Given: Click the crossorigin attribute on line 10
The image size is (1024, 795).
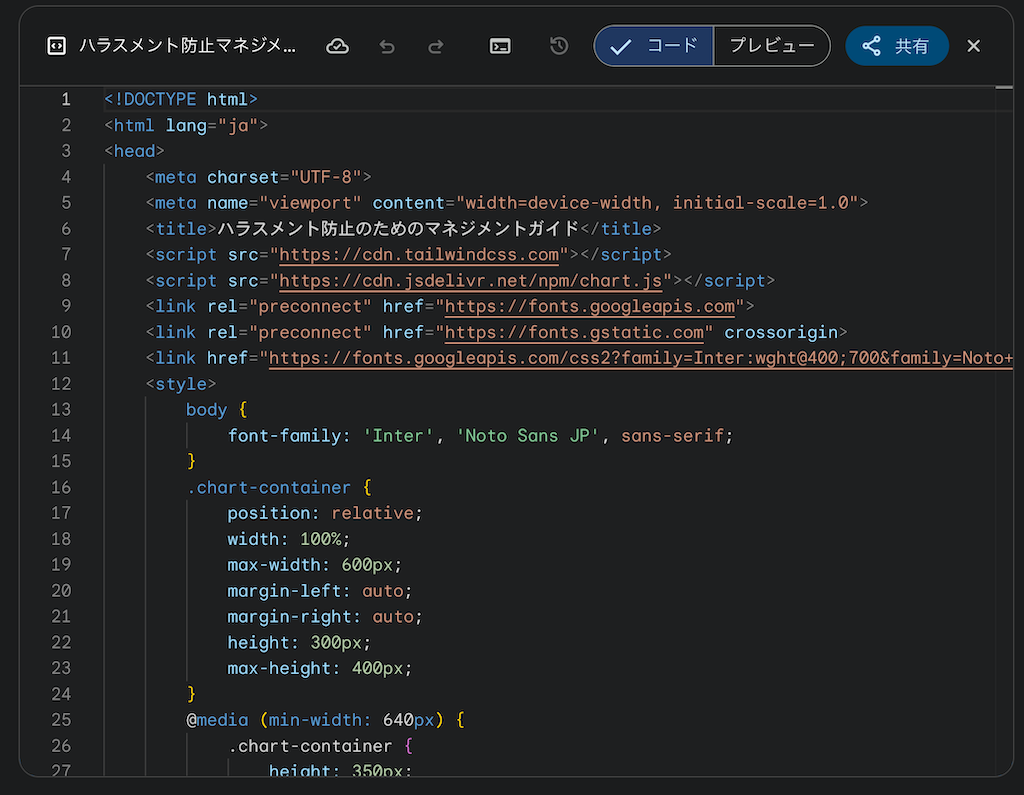Looking at the screenshot, I should pos(781,333).
